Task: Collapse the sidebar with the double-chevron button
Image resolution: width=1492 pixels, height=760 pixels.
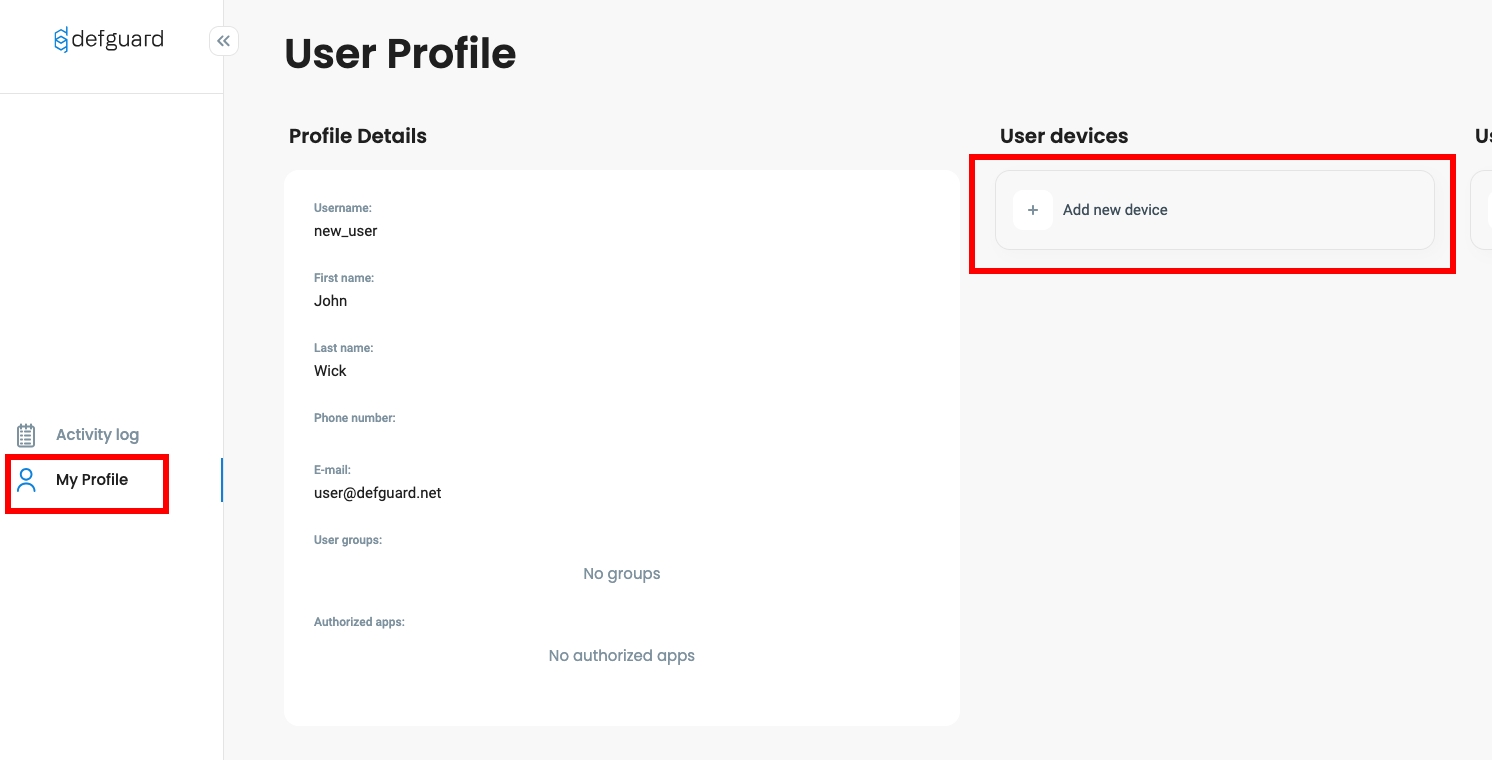Action: (223, 41)
